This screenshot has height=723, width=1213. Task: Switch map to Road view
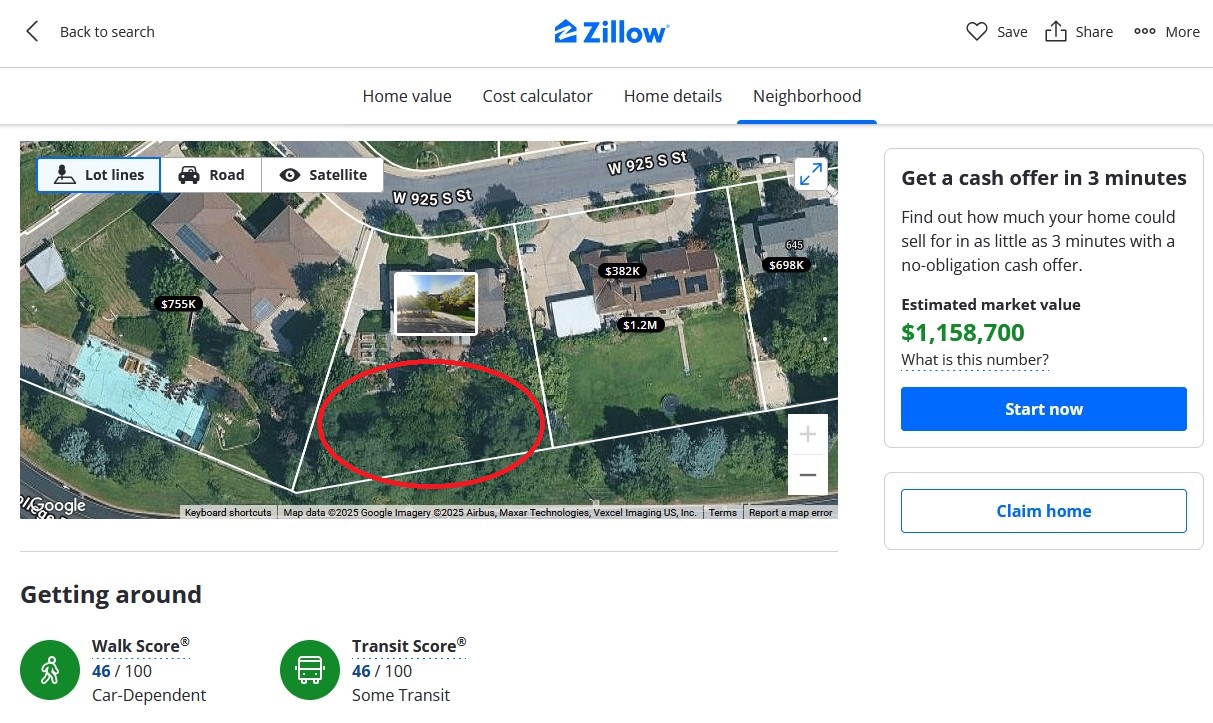point(211,175)
